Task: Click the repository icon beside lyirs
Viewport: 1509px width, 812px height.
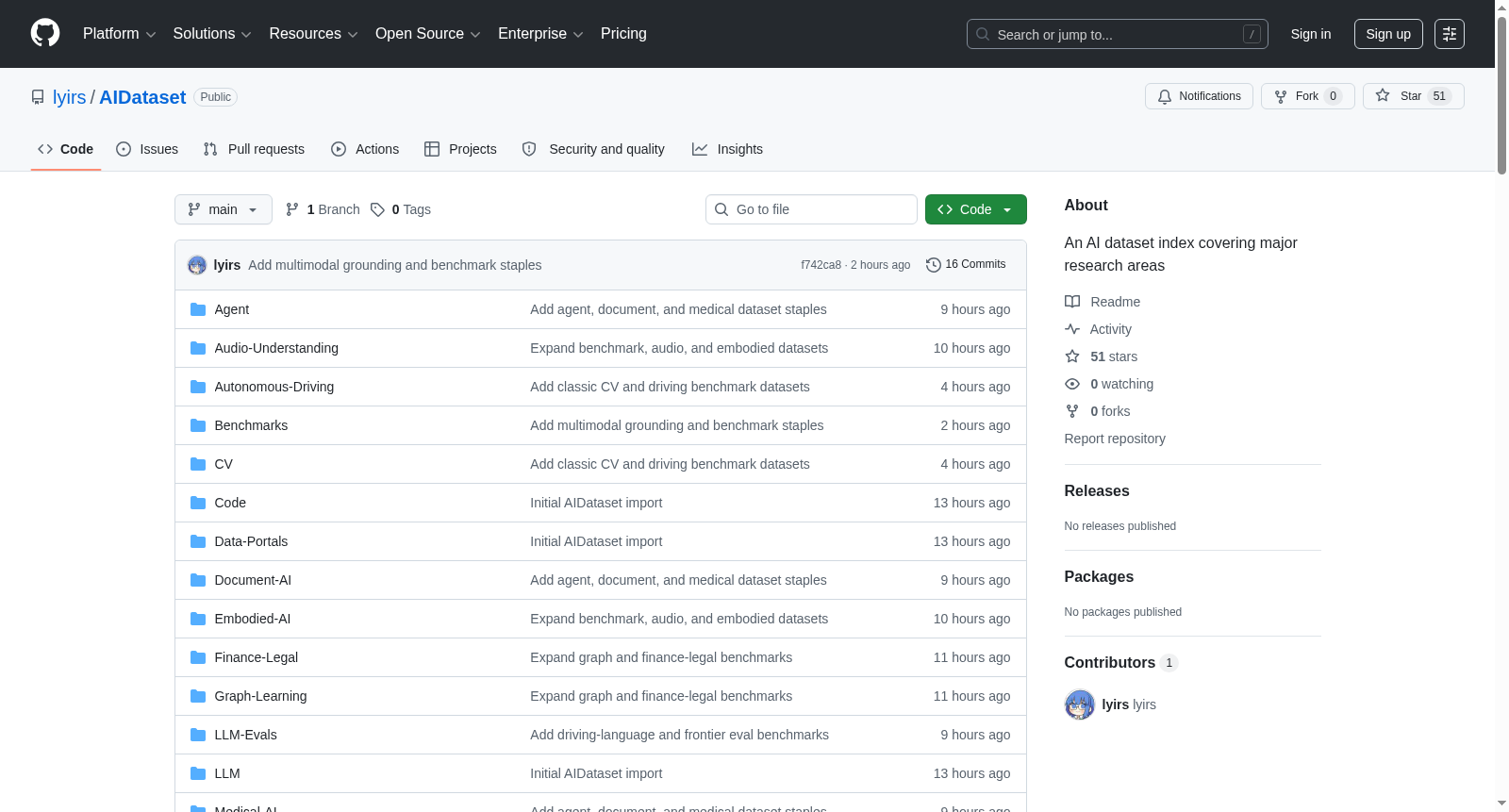Action: pos(38,97)
